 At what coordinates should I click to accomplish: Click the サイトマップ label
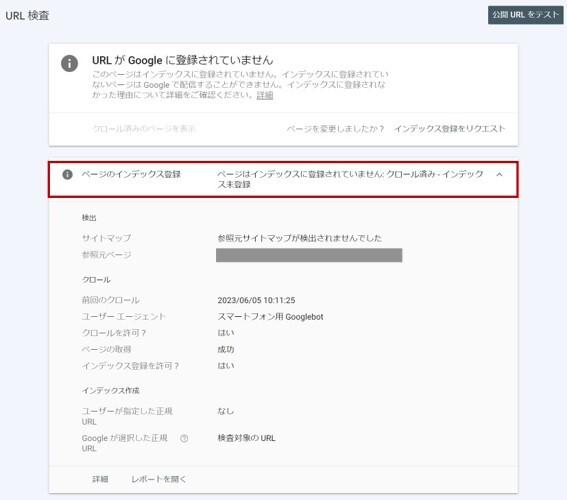[x=106, y=238]
